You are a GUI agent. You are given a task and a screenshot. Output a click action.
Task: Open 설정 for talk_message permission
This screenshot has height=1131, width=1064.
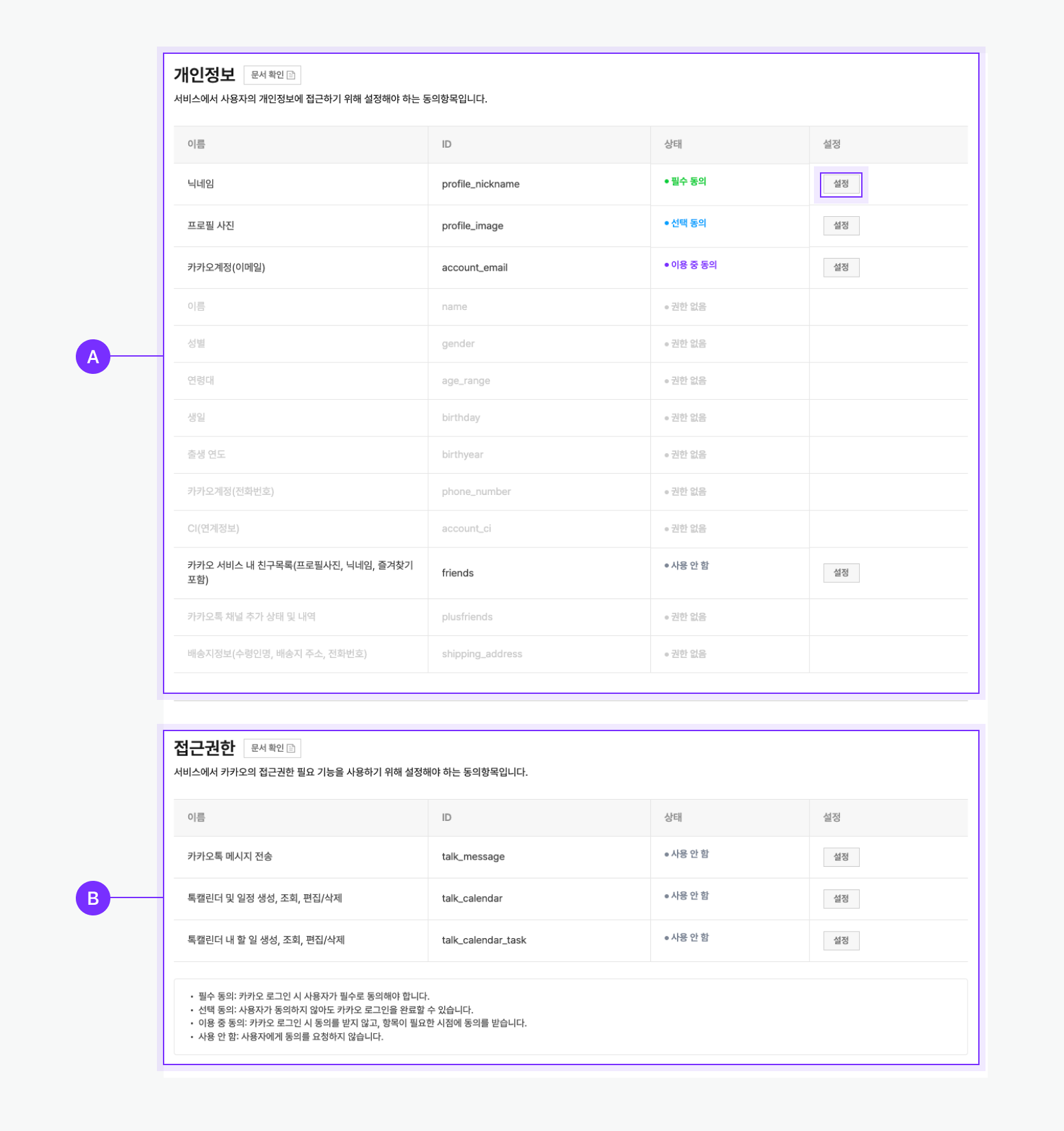tap(841, 857)
